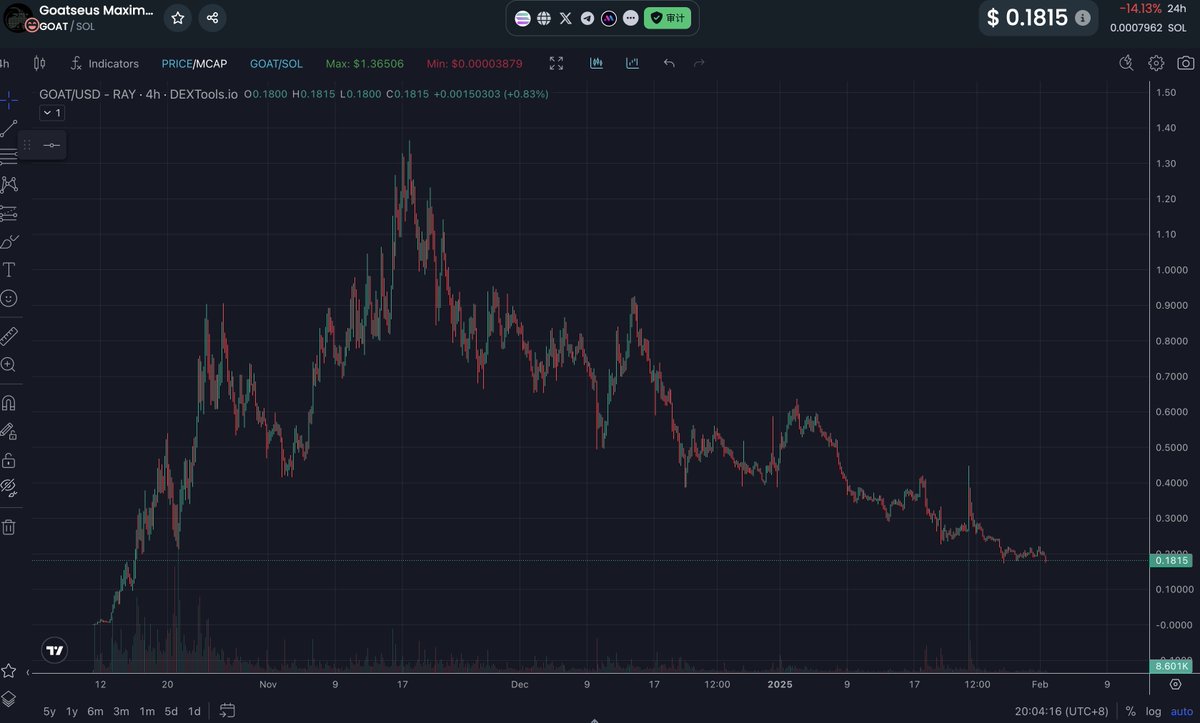Select the ruler measure tool
Screen dimensions: 1200x723
pos(9,336)
